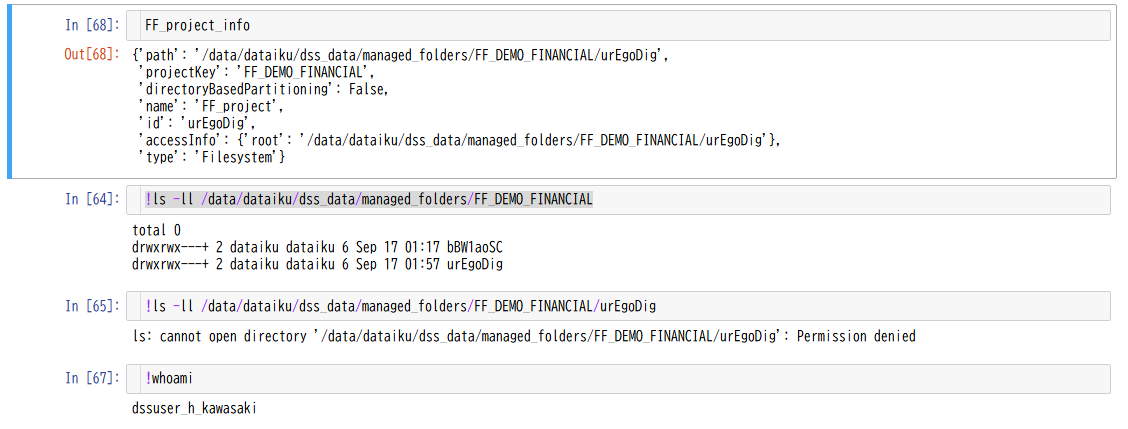Select the In [68] prompt label
This screenshot has width=1128, height=429.
tap(94, 26)
